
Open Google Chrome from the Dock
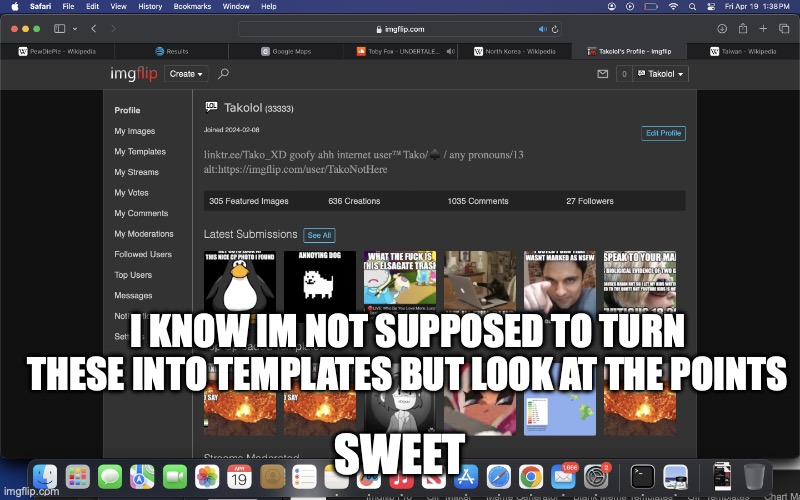click(x=531, y=477)
